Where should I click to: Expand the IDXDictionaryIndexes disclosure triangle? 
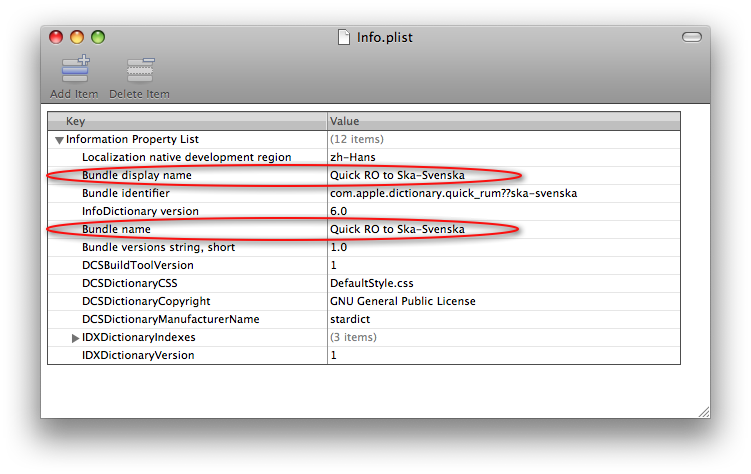[x=75, y=338]
